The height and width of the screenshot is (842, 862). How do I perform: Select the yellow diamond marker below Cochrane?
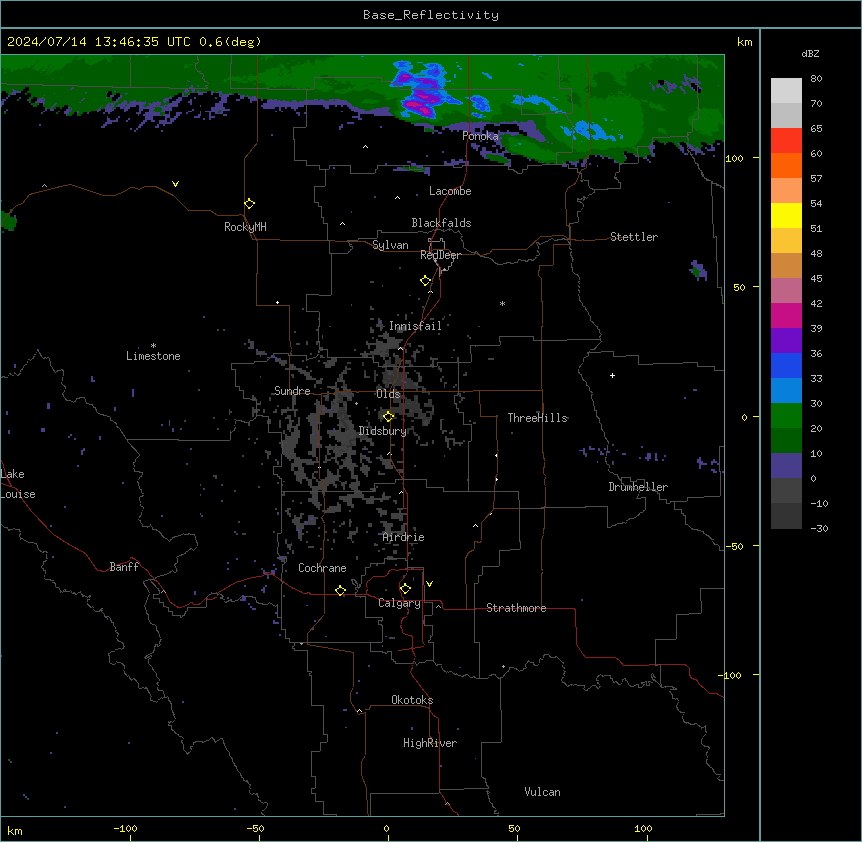click(340, 590)
